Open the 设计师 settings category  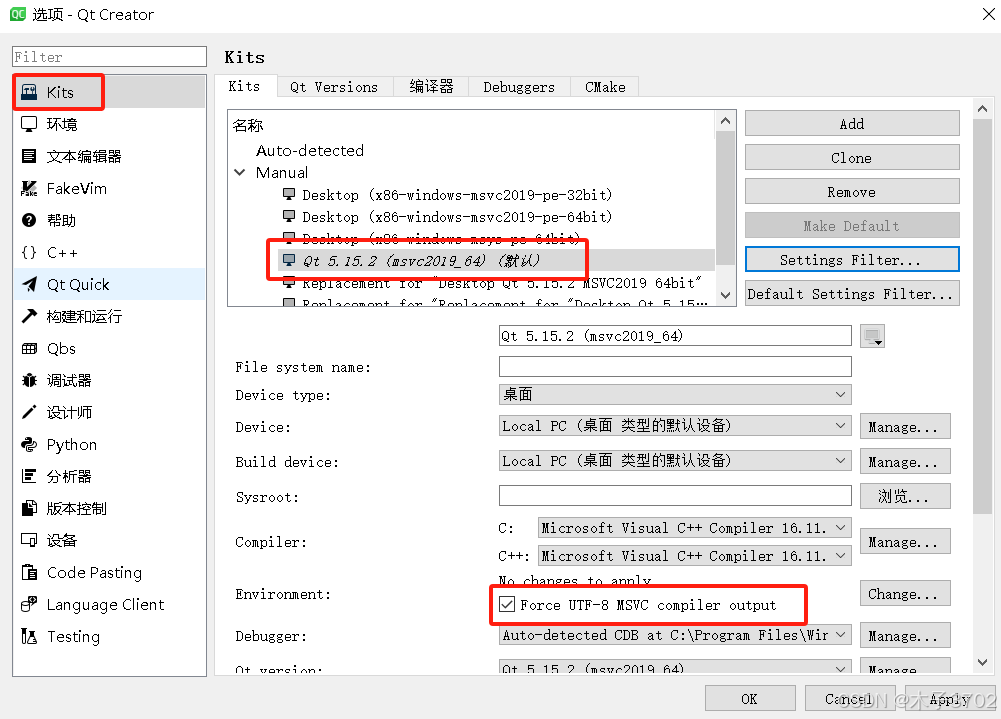(x=109, y=412)
